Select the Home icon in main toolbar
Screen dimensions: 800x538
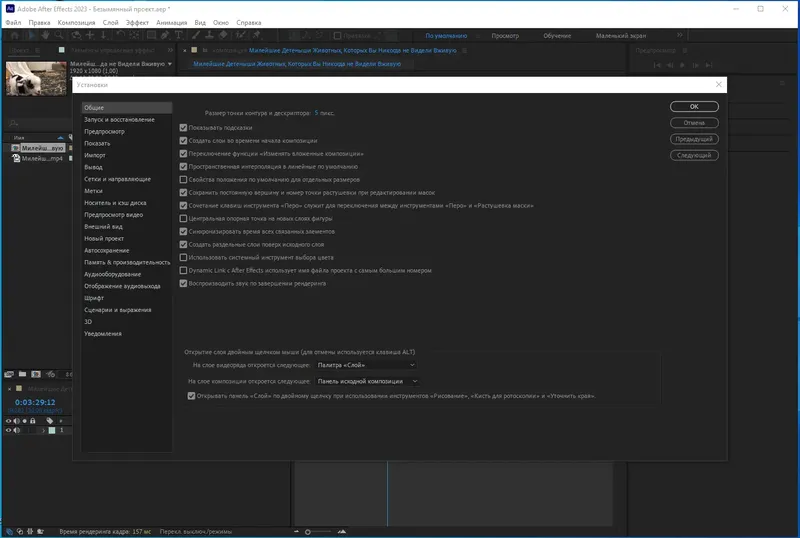(15, 35)
